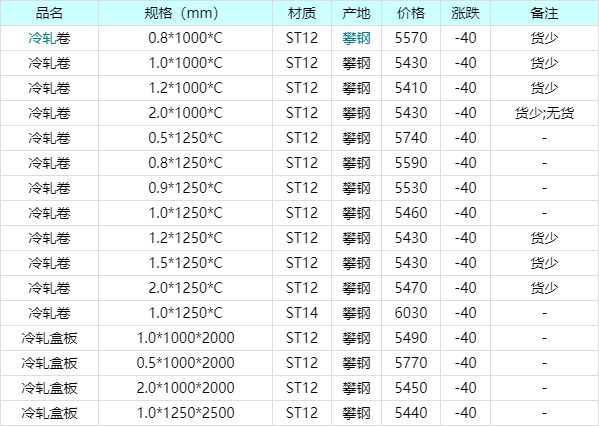Click the price cell 5440
This screenshot has height=427, width=599.
411,413
